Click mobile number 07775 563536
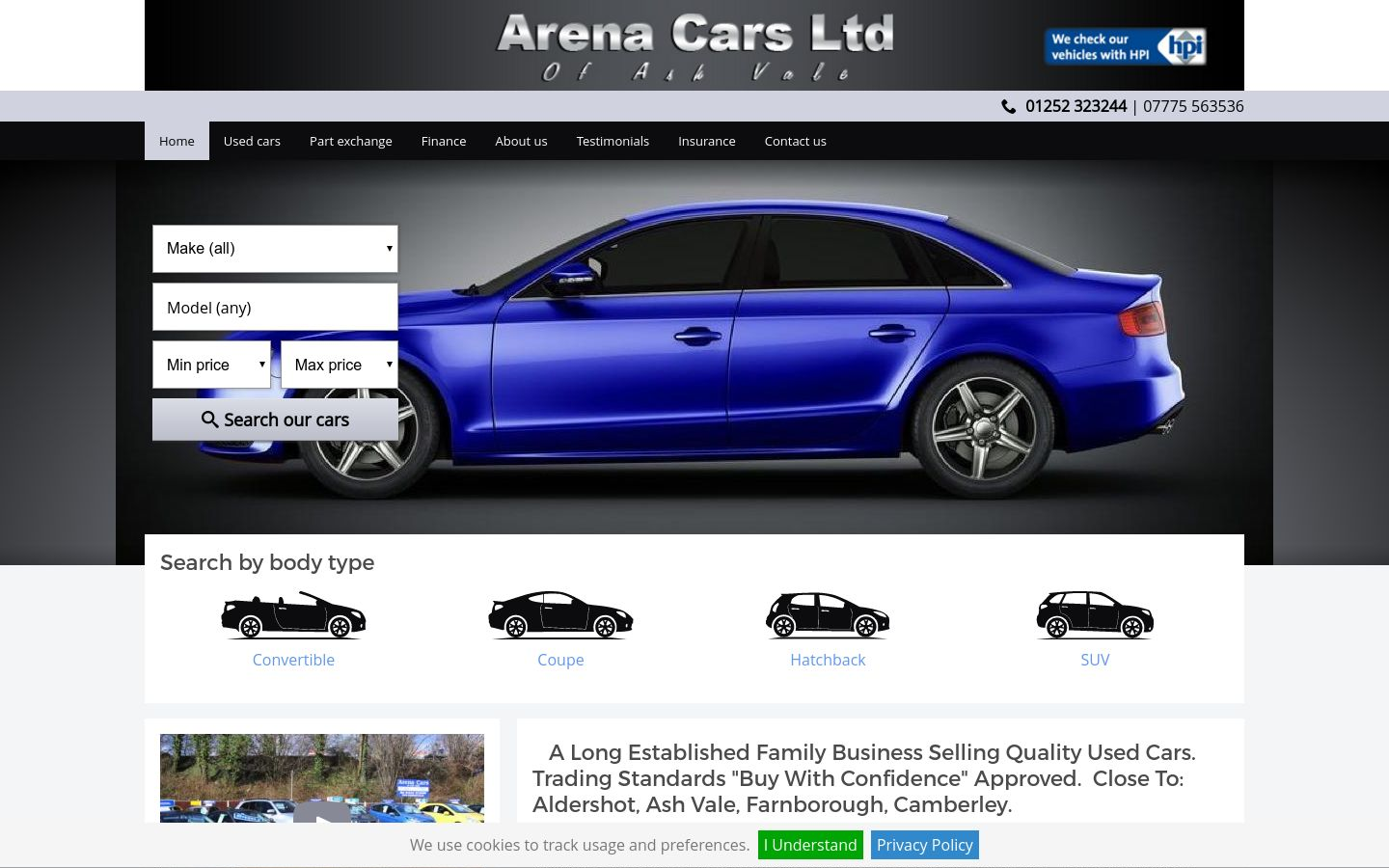 [1193, 106]
